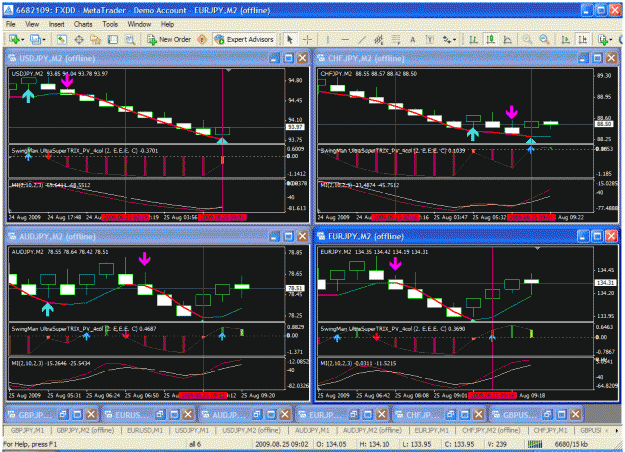Viewport: 625px width, 452px height.
Task: Click the chart shift triangle in USDJPY chart
Action: 228,70
